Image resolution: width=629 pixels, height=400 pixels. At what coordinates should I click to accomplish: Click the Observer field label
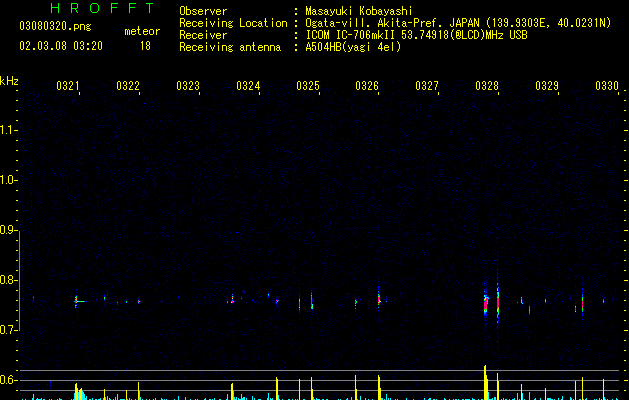(203, 11)
